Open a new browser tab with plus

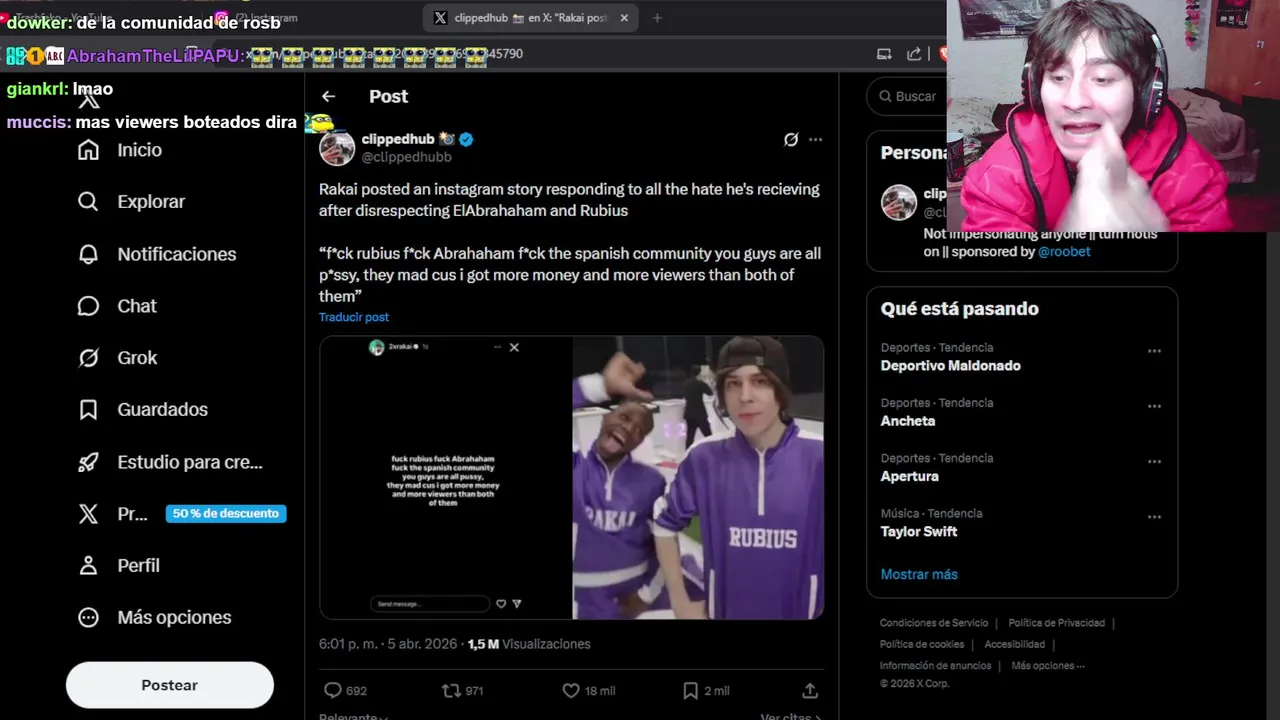click(x=657, y=18)
